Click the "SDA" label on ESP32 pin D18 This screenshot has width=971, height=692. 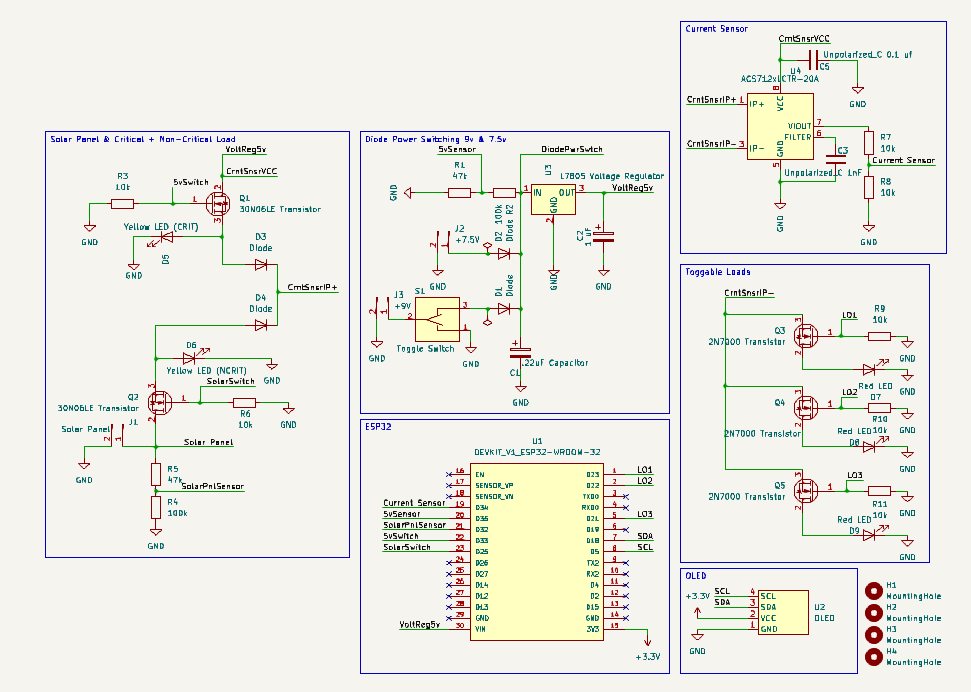tap(645, 536)
